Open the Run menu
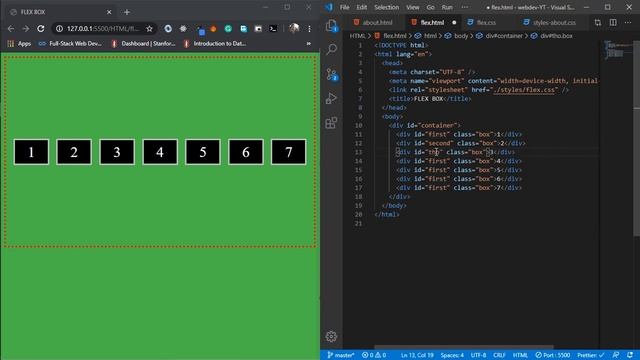Screen dimensions: 640x360 [x=447, y=7]
